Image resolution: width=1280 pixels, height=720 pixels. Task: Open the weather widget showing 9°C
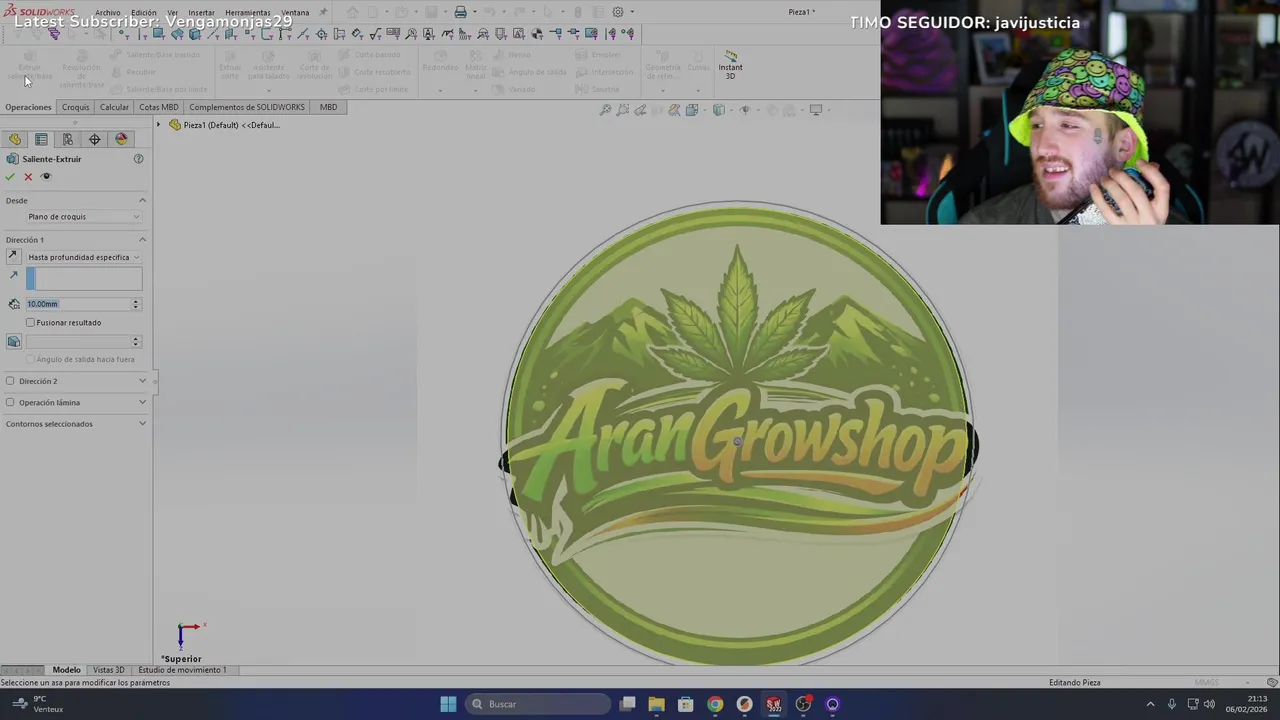click(x=37, y=704)
